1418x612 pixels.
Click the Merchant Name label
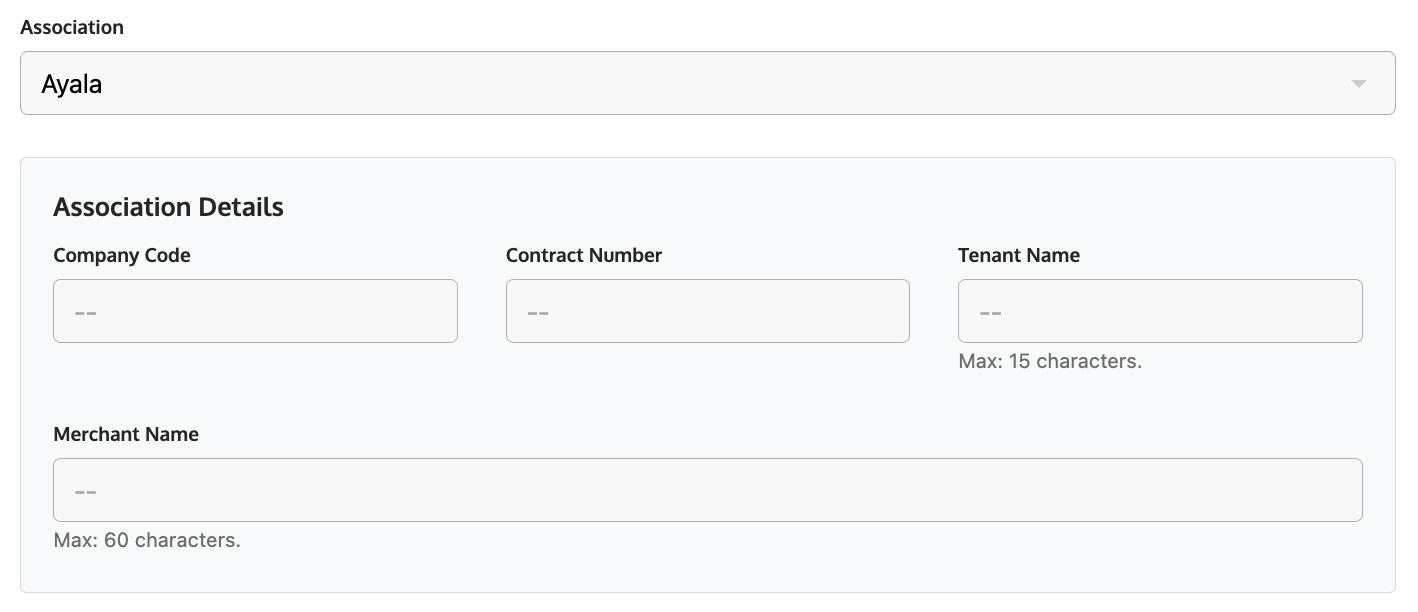tap(126, 434)
